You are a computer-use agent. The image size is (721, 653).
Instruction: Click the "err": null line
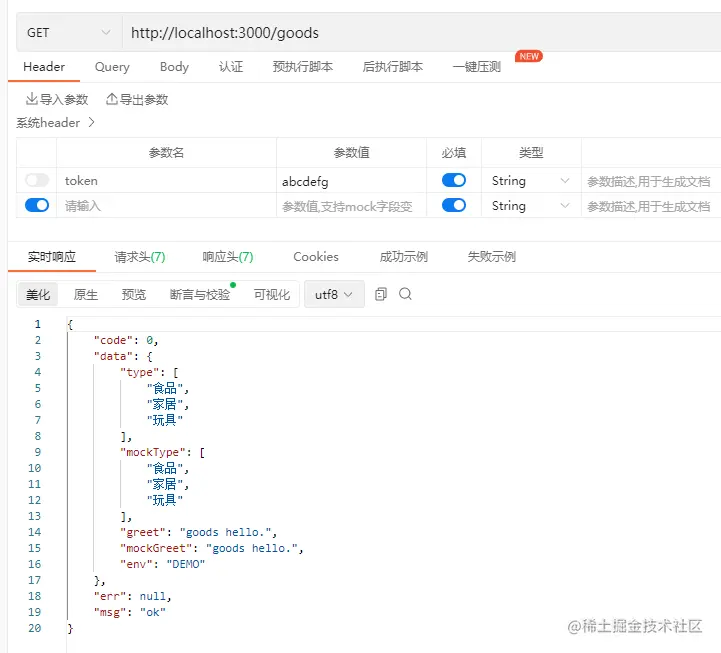pyautogui.click(x=133, y=596)
